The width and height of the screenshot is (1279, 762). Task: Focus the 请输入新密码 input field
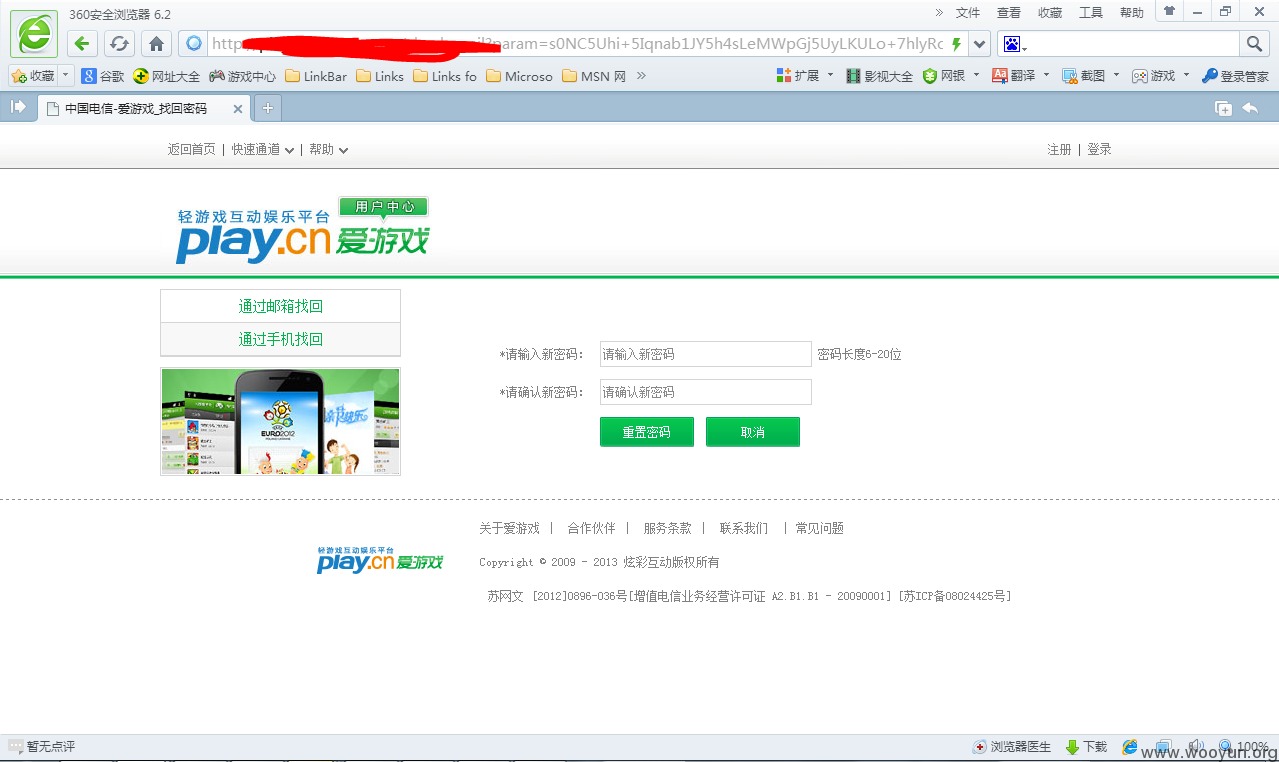point(706,354)
